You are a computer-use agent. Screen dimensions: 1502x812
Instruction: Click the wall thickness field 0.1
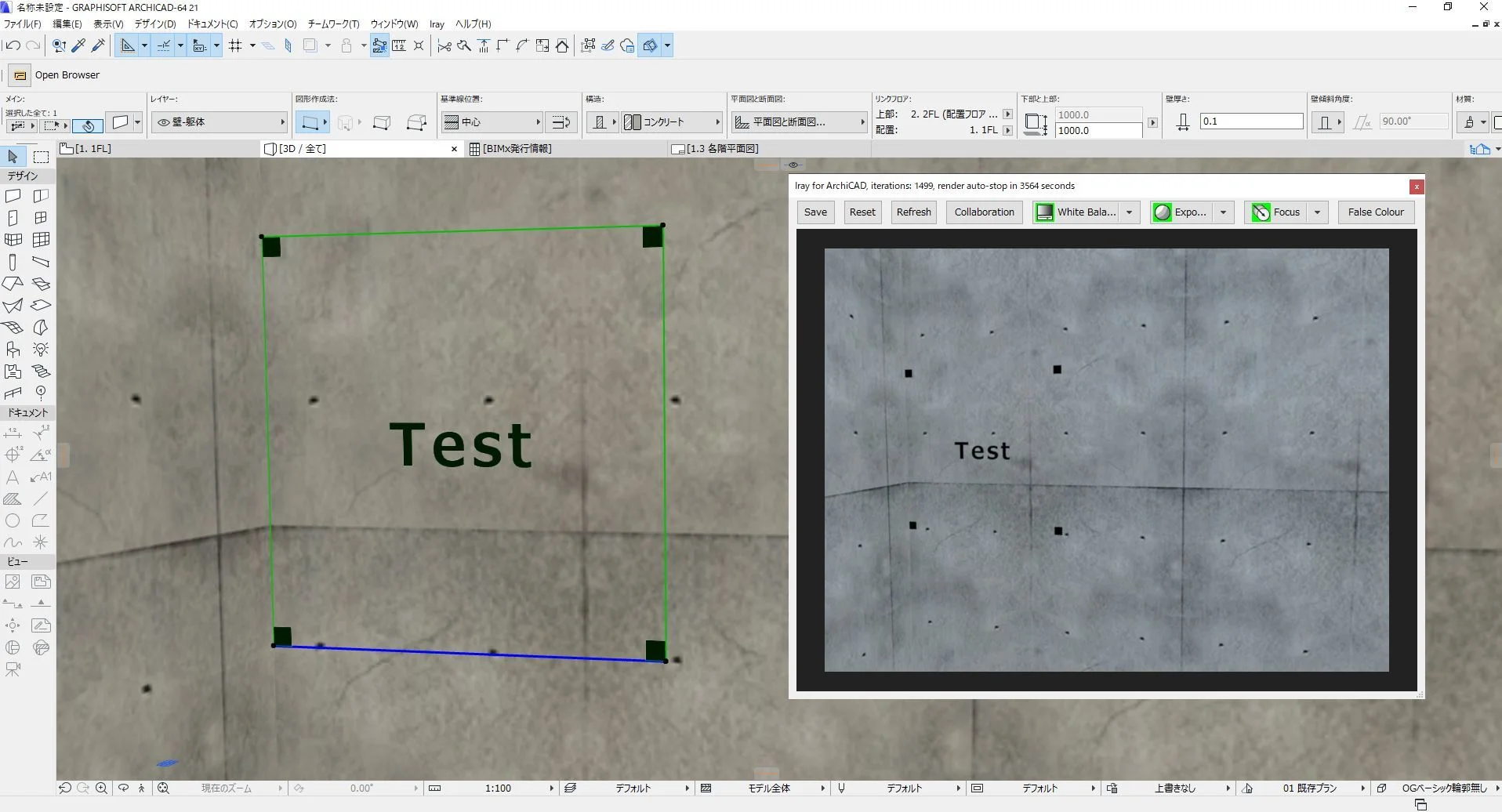click(1251, 121)
